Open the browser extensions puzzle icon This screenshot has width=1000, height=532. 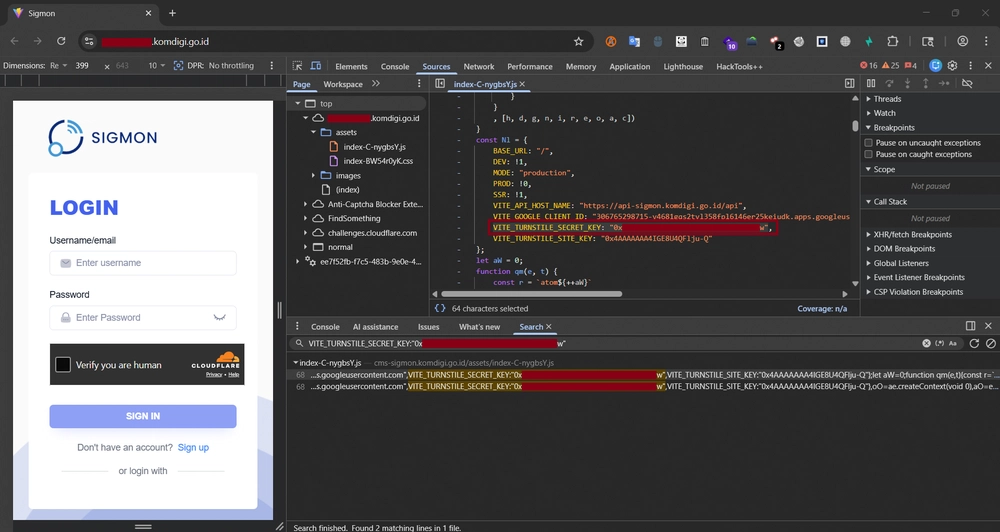point(892,41)
